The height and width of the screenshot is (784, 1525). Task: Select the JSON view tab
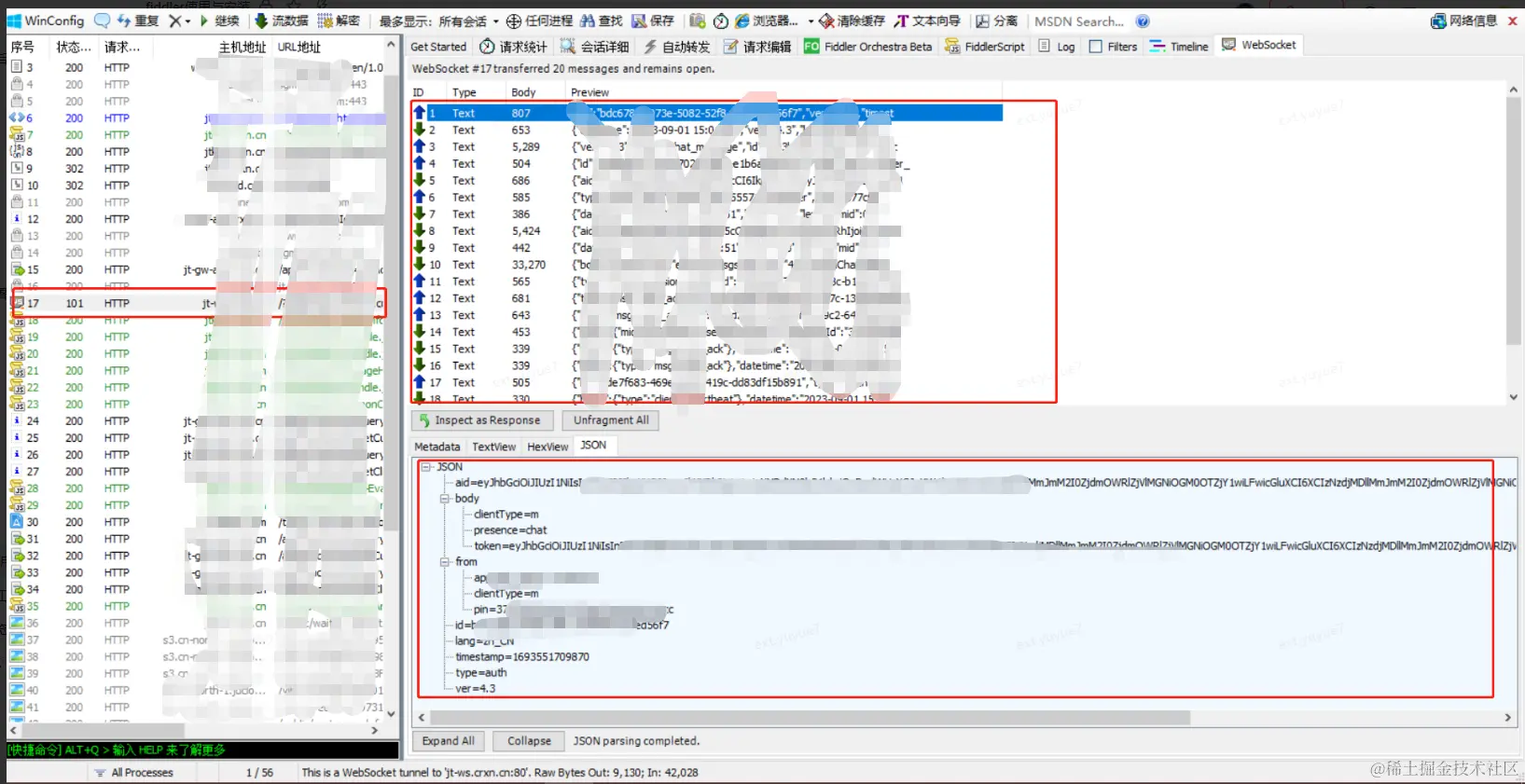click(x=593, y=446)
